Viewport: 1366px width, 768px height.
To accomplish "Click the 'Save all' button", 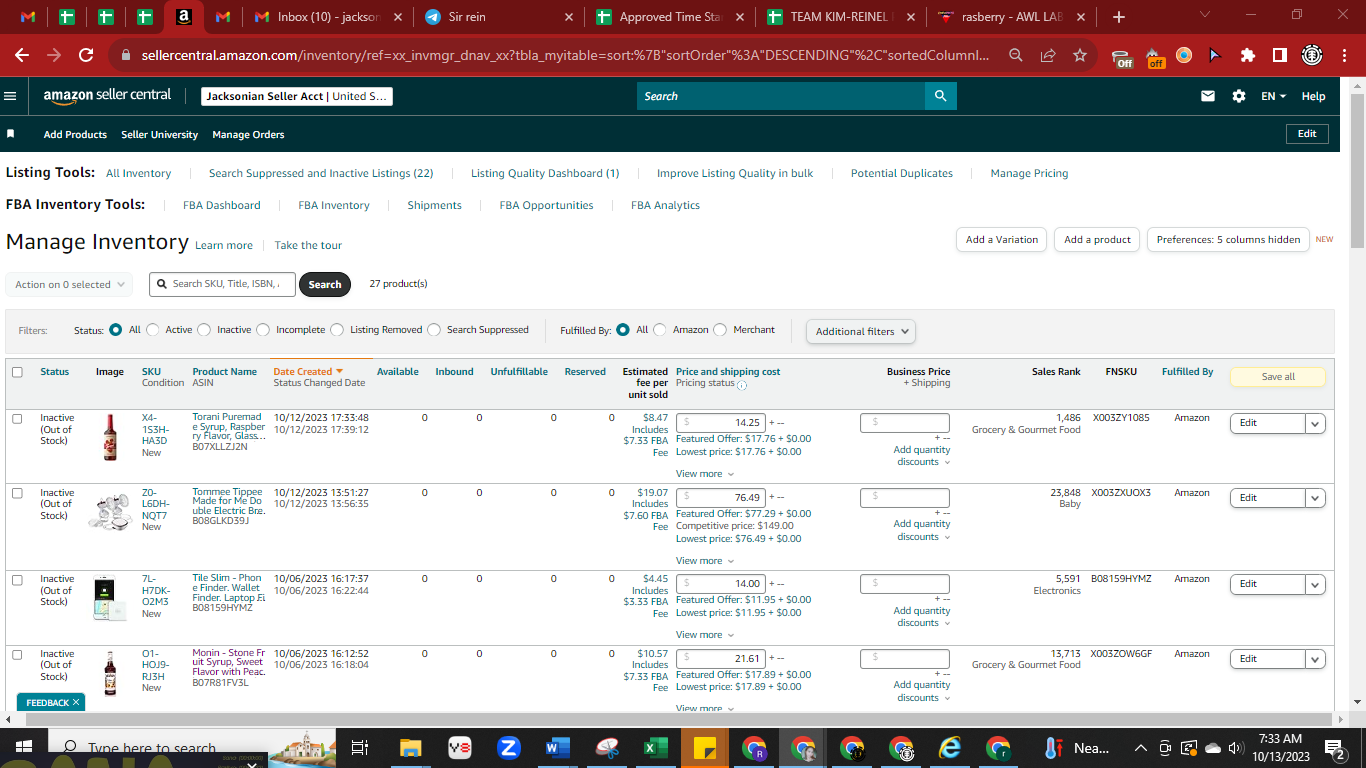I will pos(1278,377).
